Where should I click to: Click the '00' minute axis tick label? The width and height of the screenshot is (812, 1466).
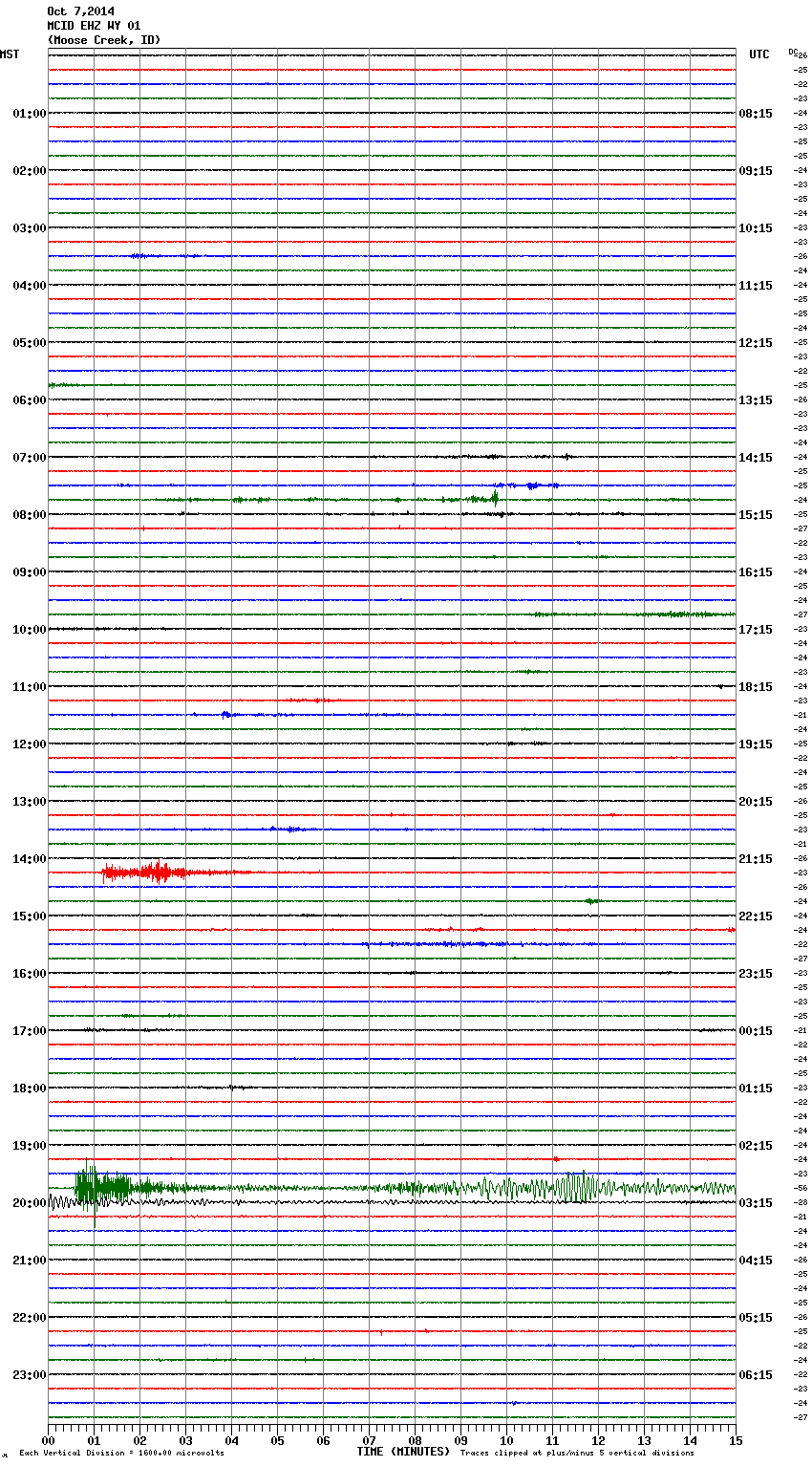(48, 1441)
